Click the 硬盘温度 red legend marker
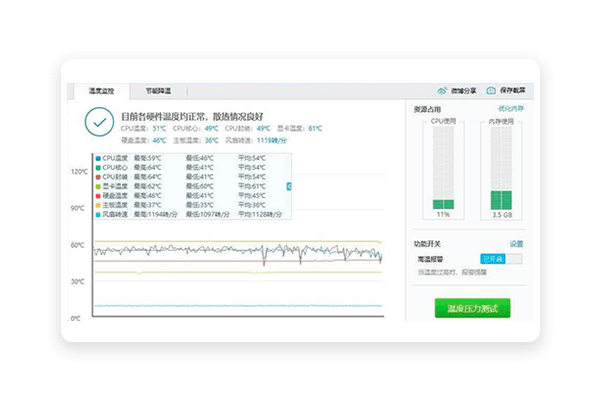 [x=97, y=195]
